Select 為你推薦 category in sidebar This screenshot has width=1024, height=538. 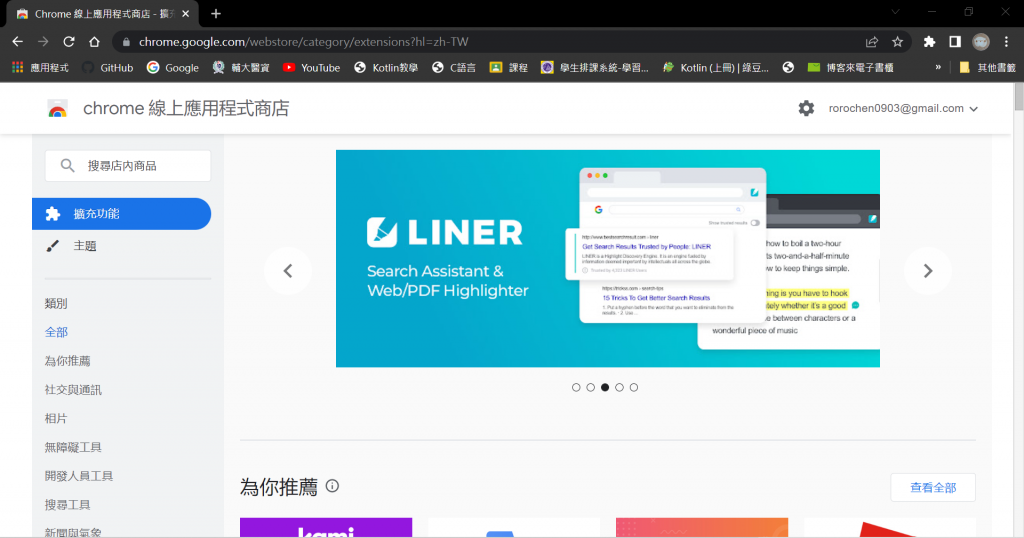tap(67, 361)
